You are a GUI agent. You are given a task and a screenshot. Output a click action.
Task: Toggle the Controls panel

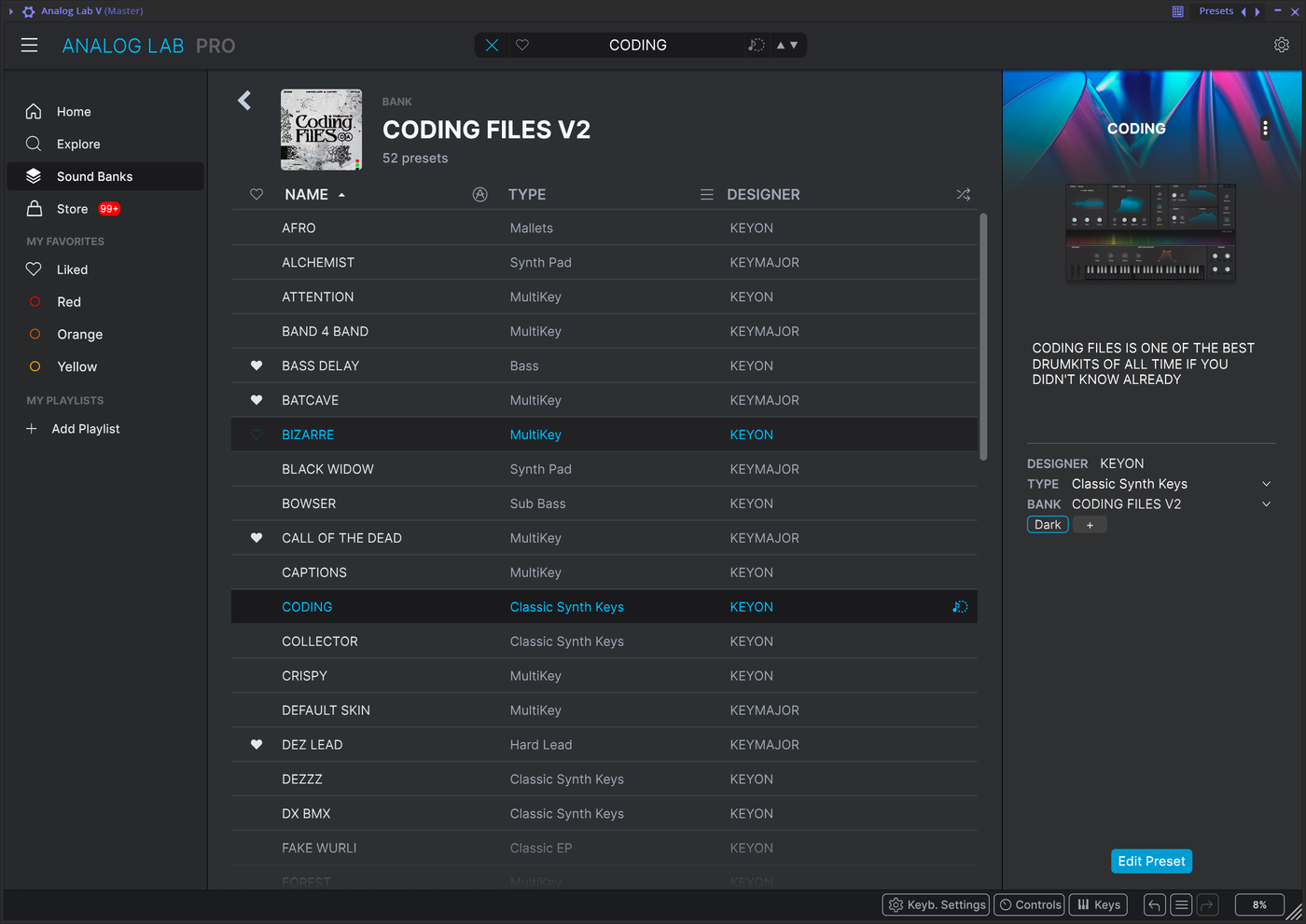coord(1030,904)
